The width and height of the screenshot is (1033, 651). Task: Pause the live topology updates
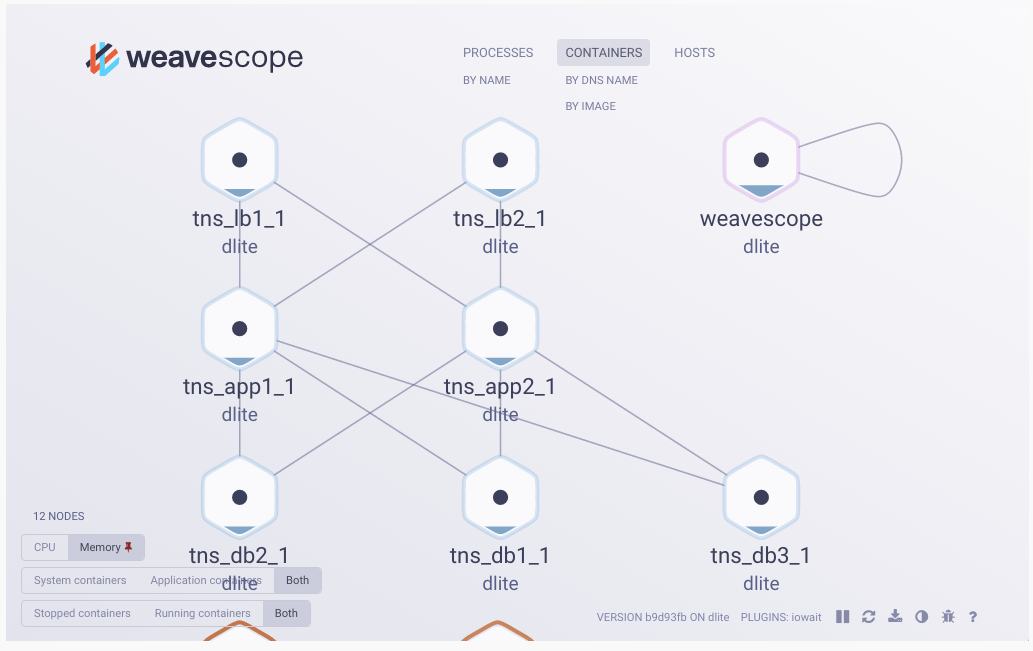tap(843, 617)
